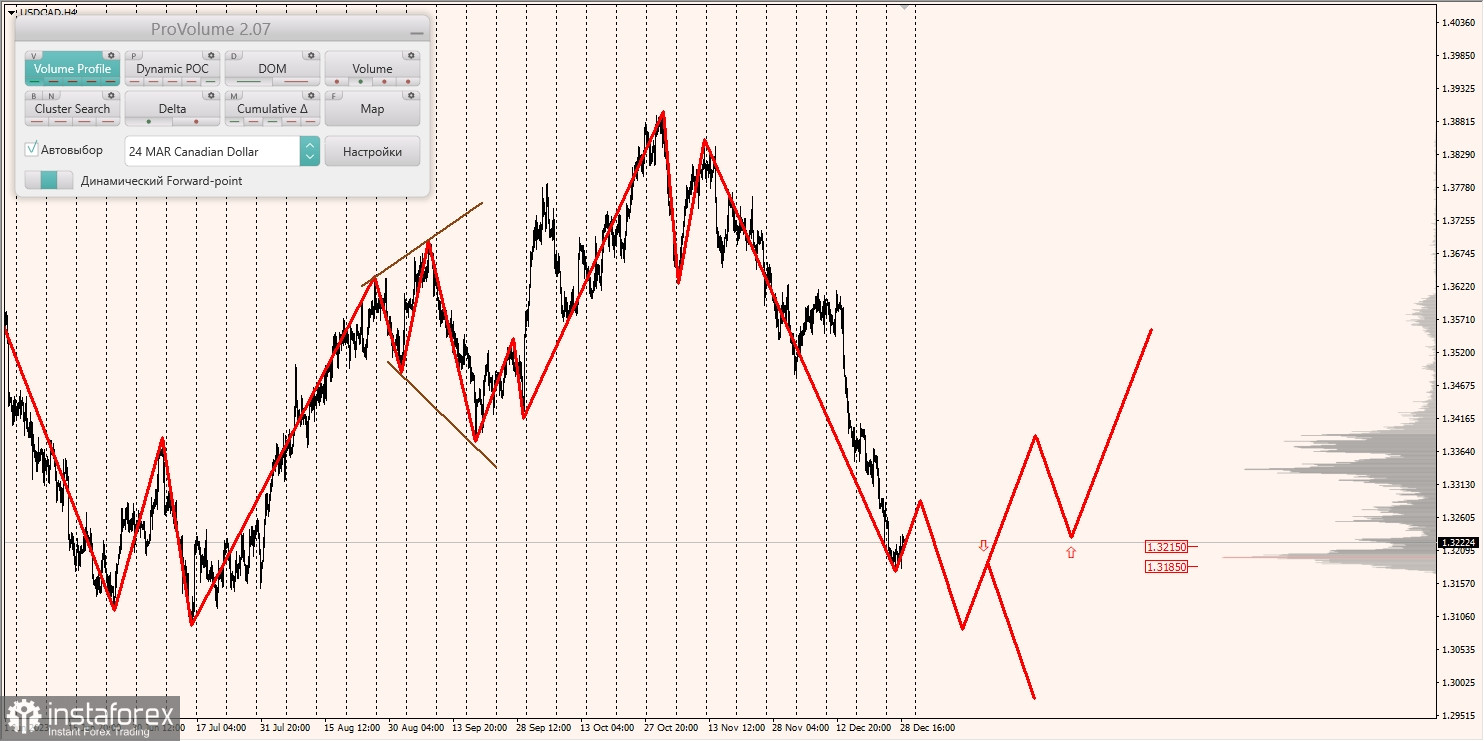Uncheck the Автовыбор checkbox
This screenshot has height=741, width=1484.
pos(31,149)
